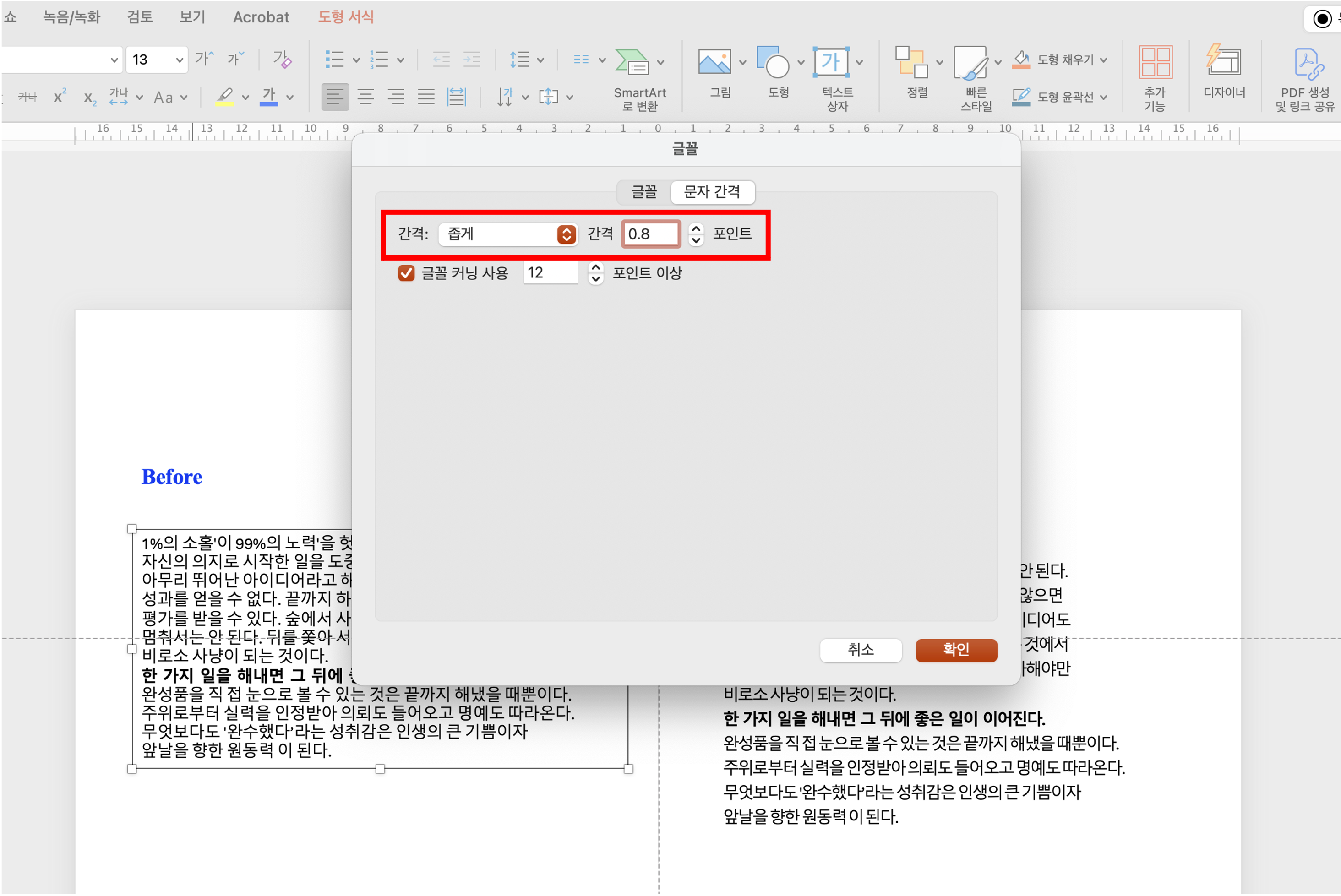Screen dimensions: 1341x896
Task: Click the superscript icon
Action: click(x=60, y=97)
